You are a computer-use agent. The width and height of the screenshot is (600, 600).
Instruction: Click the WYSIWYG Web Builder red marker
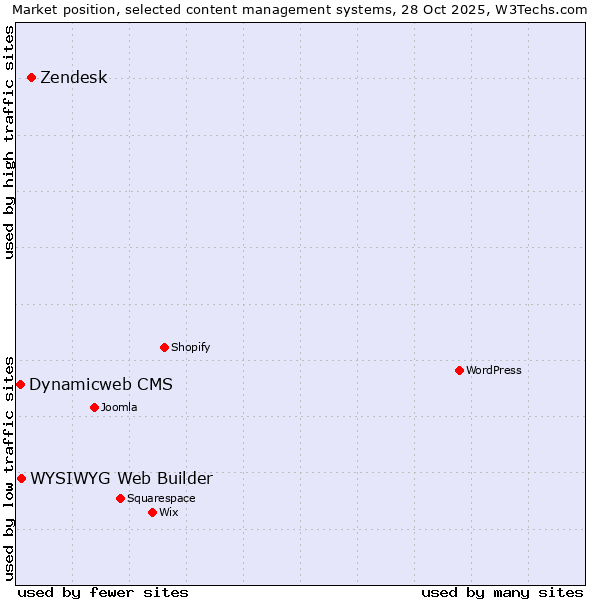pos(21,478)
